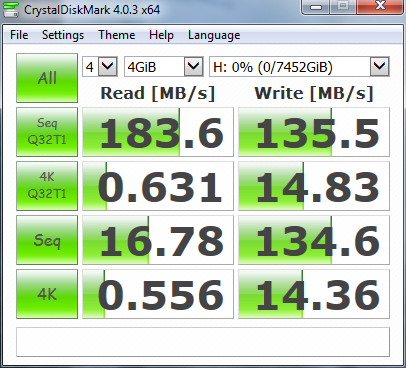406x368 pixels.
Task: Click the Write [MB/s] column header
Action: (314, 93)
